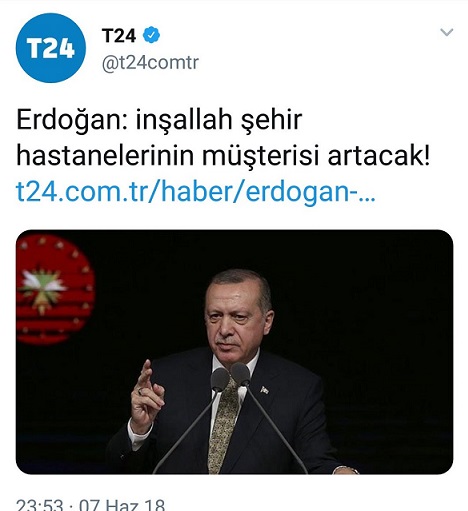468x511 pixels.
Task: Open the t24.com.tr/haber/erdogan link
Action: click(x=196, y=192)
